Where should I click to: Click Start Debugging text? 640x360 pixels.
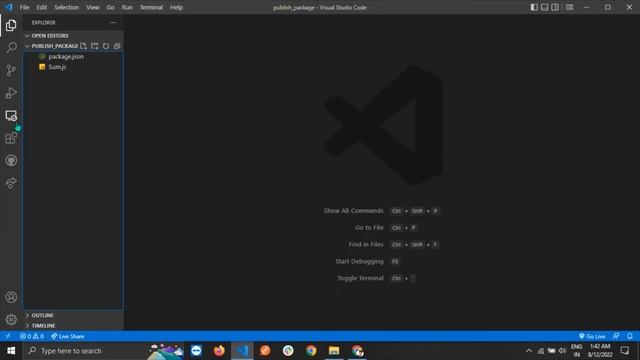pyautogui.click(x=359, y=261)
